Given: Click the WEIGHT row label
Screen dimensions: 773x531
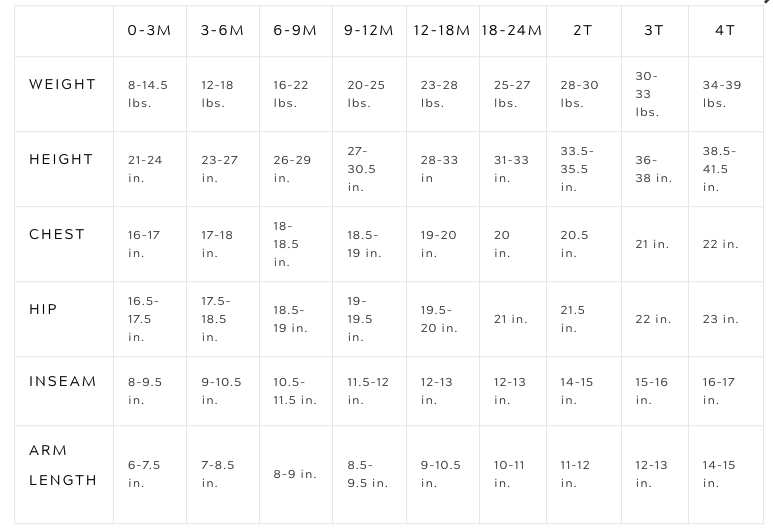Looking at the screenshot, I should (63, 85).
